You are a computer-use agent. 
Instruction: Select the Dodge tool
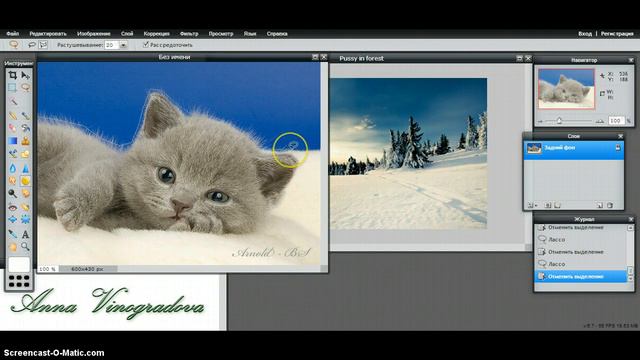(13, 193)
